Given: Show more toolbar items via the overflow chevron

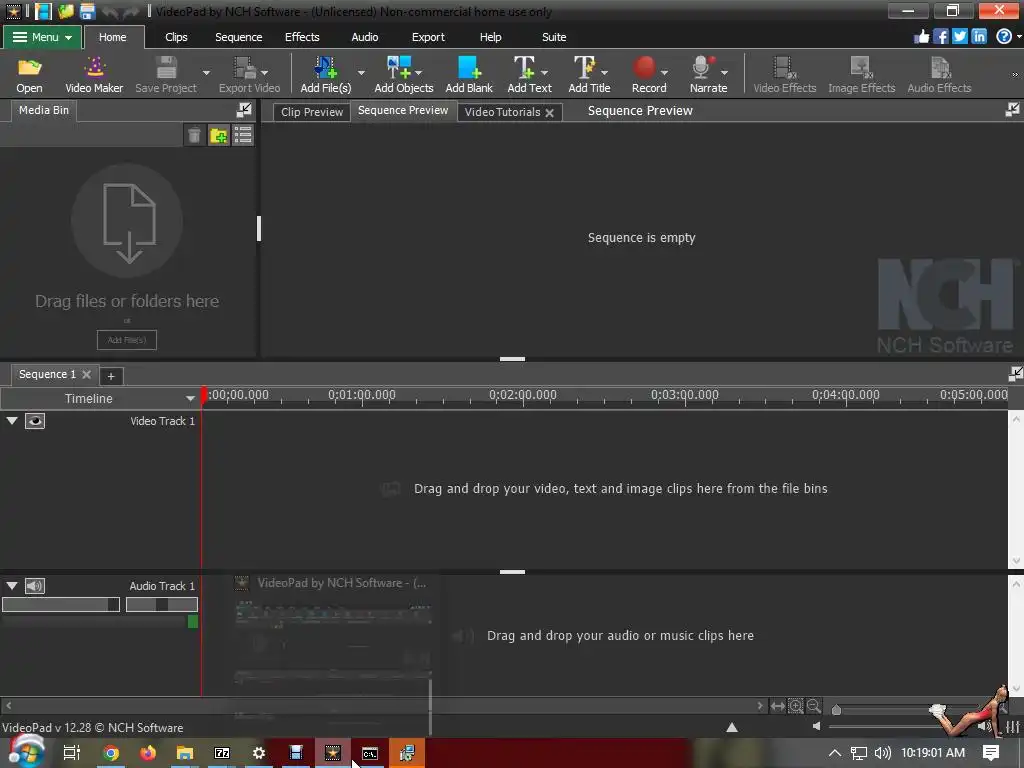Looking at the screenshot, I should (x=1015, y=74).
